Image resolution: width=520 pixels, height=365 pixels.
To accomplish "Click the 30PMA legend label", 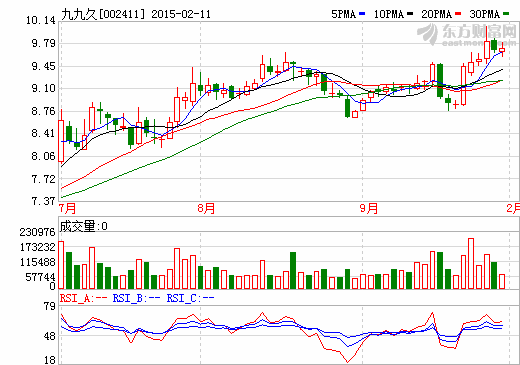I will [484, 14].
